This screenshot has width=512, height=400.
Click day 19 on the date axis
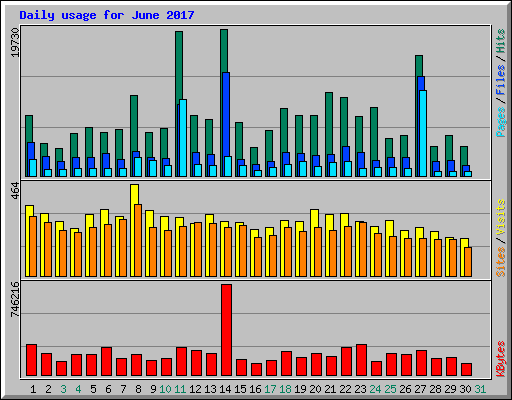300,389
